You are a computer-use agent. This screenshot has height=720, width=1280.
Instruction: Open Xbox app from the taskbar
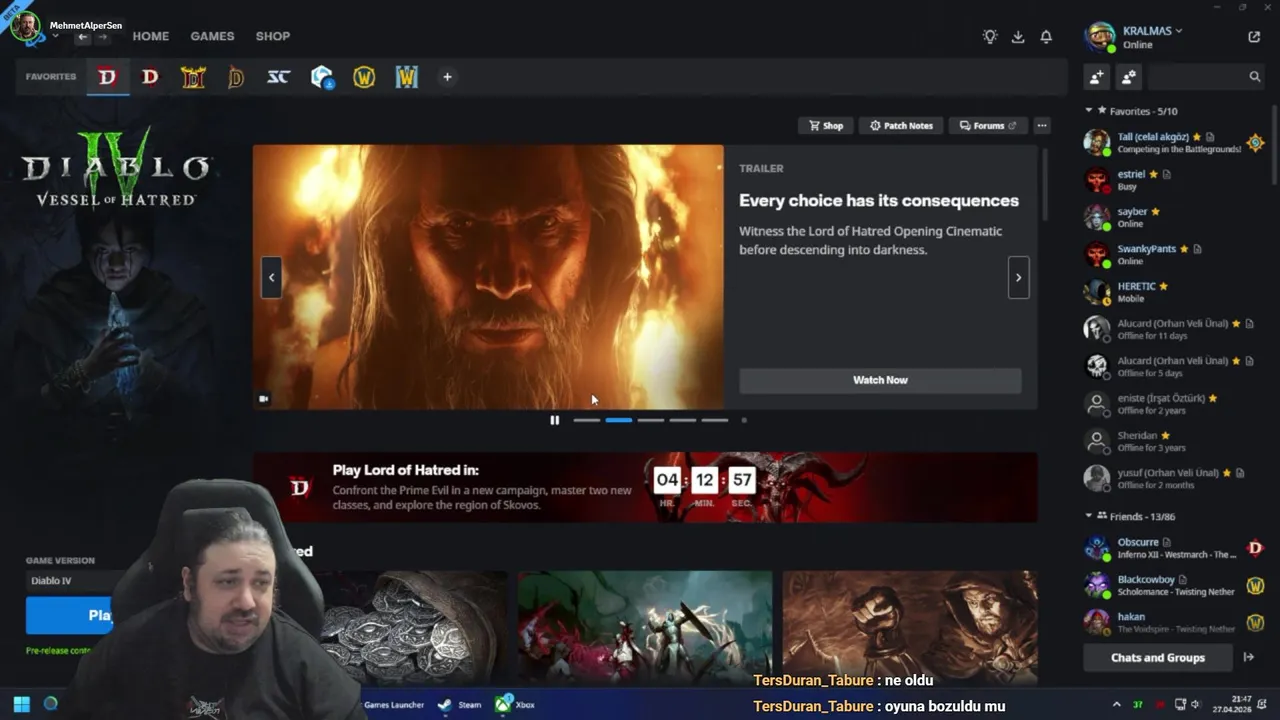click(x=514, y=704)
